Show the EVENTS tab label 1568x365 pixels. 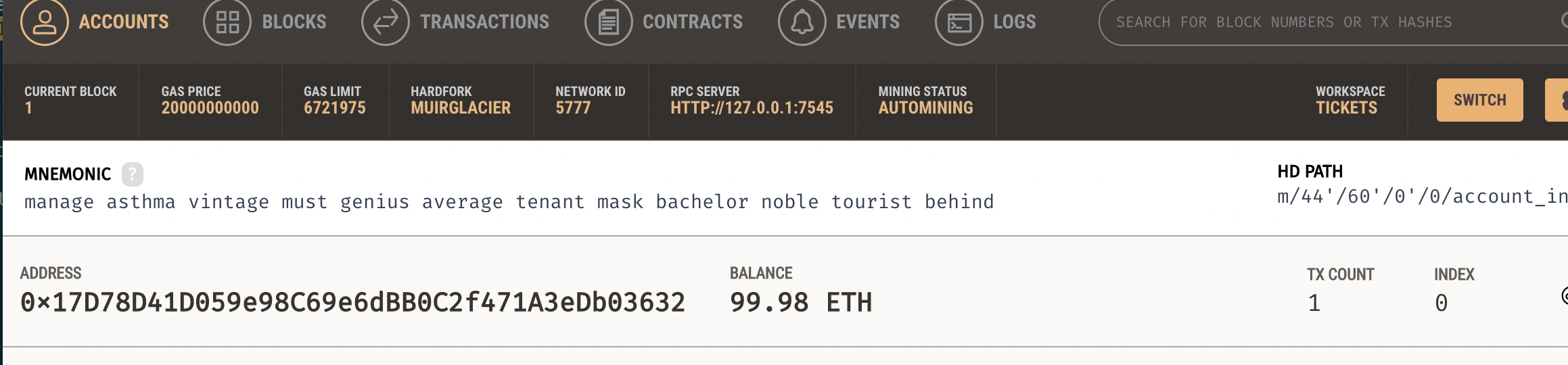pyautogui.click(x=868, y=22)
